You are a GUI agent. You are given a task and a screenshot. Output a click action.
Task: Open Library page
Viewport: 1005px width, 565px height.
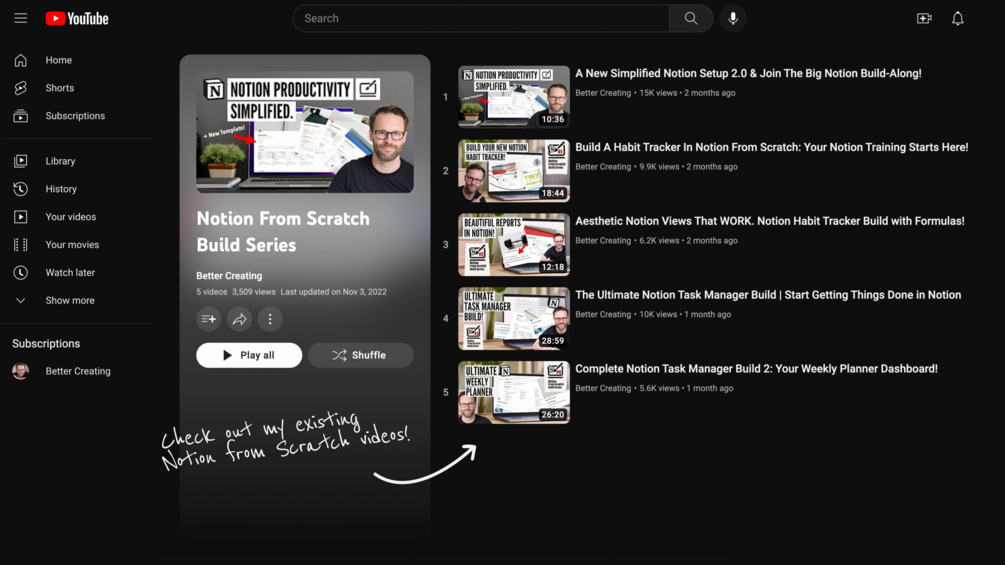(60, 161)
